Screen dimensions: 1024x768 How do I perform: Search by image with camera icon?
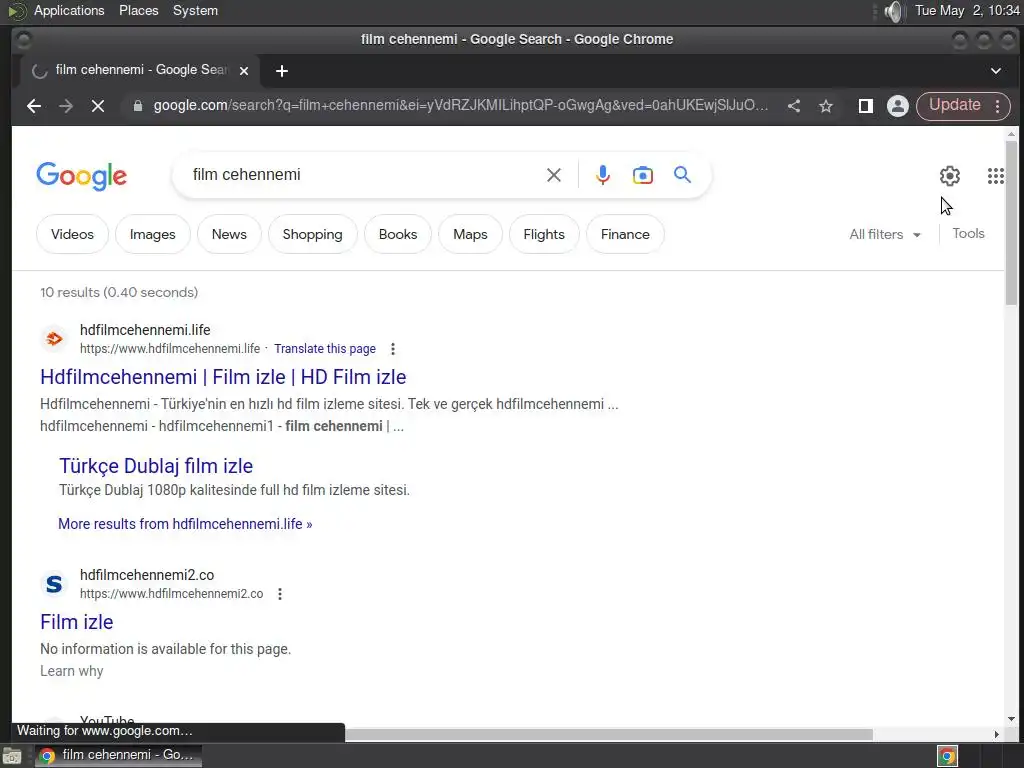click(x=643, y=175)
